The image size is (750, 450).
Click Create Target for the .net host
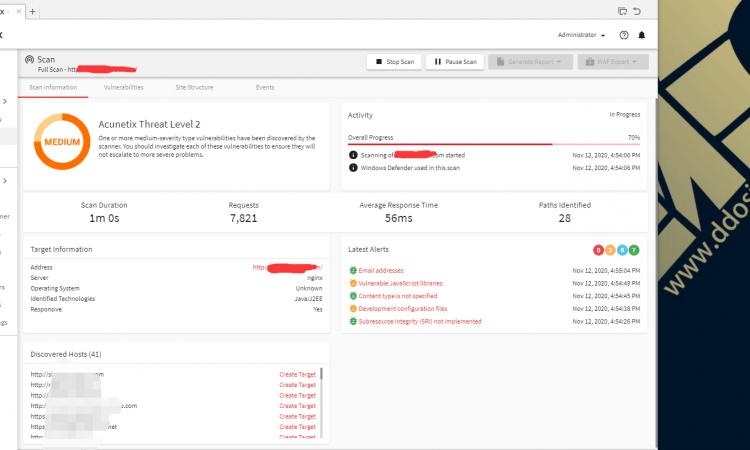(x=298, y=427)
